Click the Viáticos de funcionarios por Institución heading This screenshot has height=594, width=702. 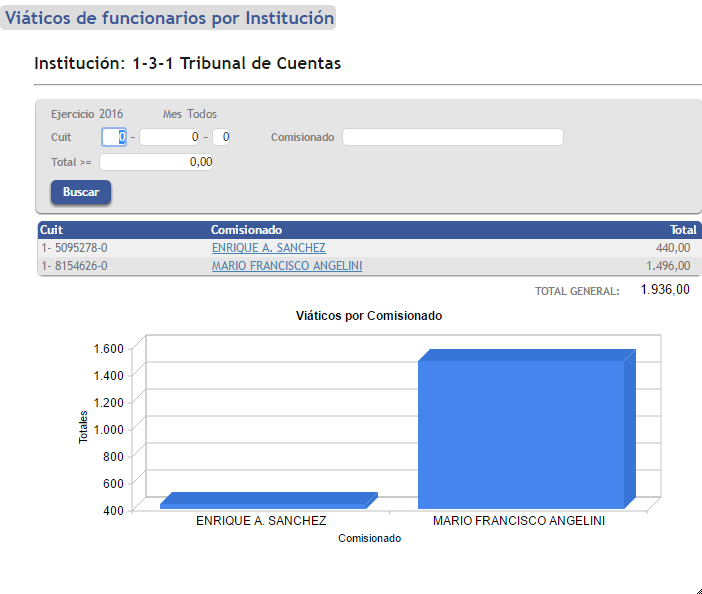tap(169, 18)
